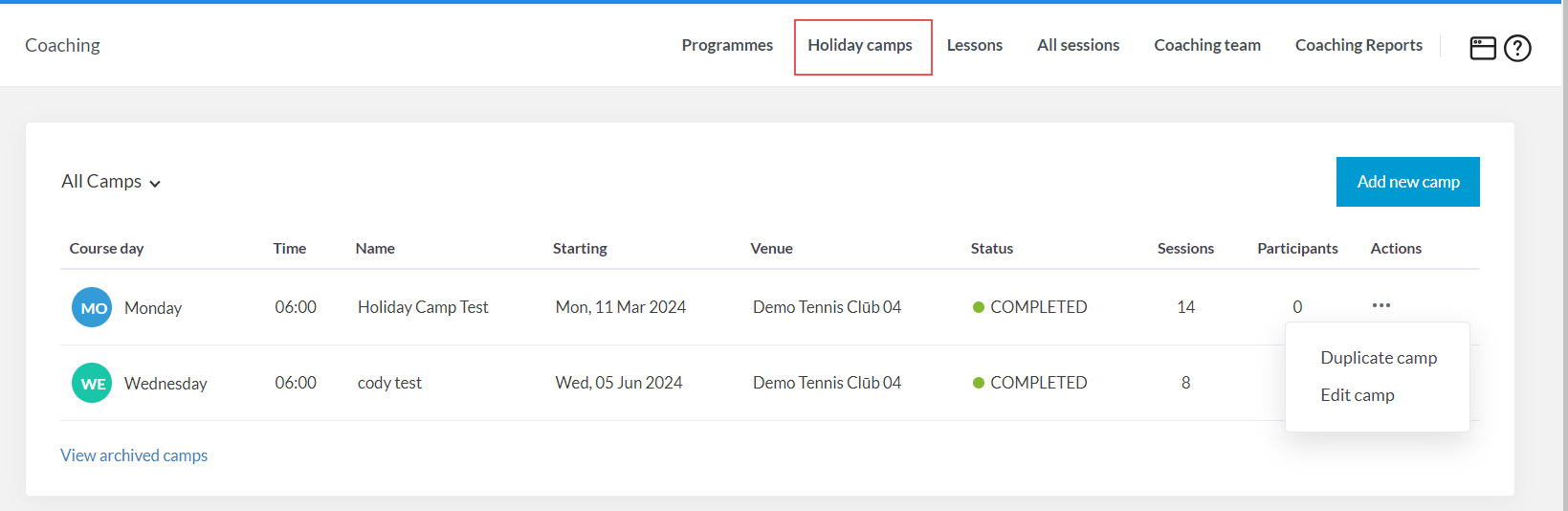Open View archived camps link
Screen dimensions: 1568x511
pyautogui.click(x=134, y=455)
